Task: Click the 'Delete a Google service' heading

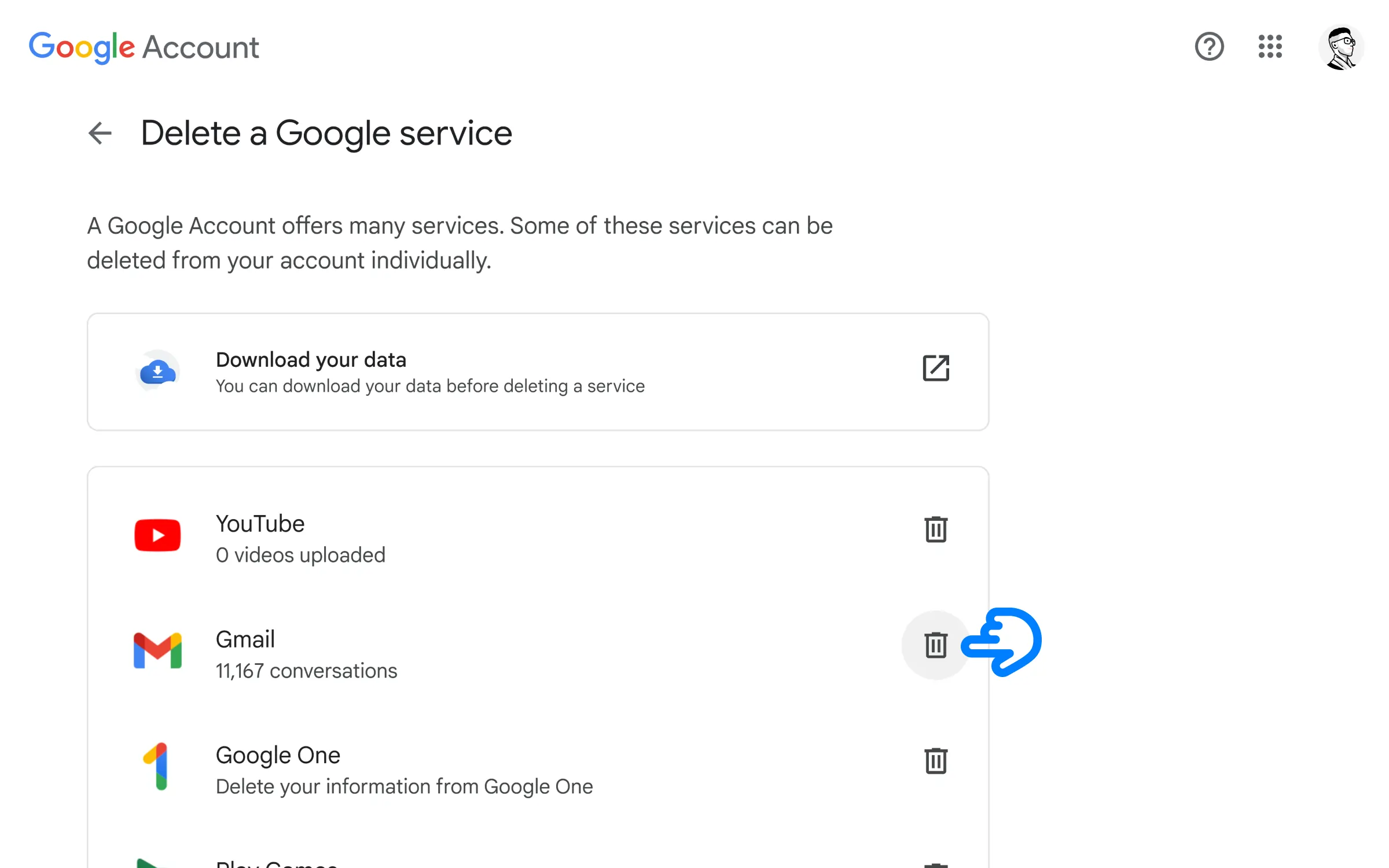Action: tap(326, 133)
